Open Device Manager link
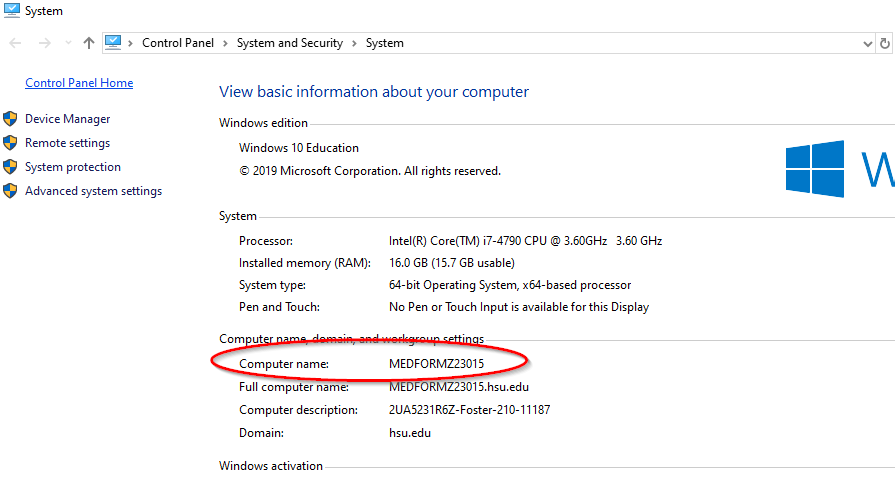 tap(67, 119)
